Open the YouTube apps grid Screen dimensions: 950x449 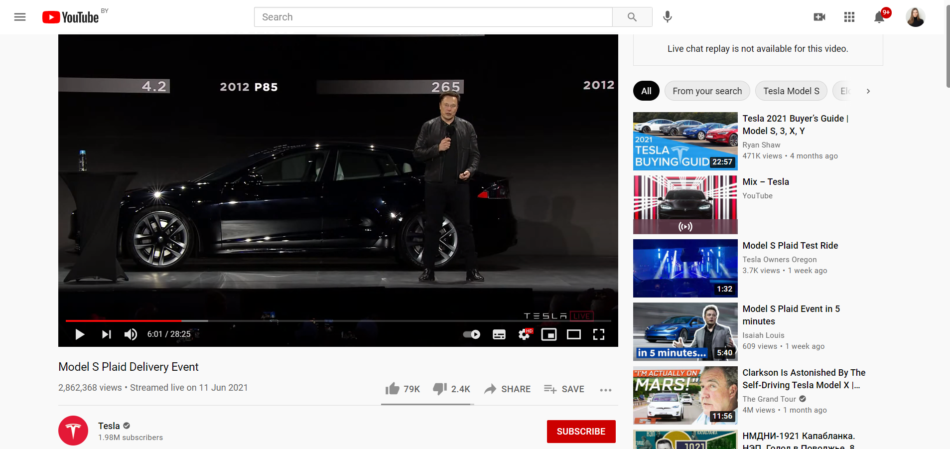[849, 17]
